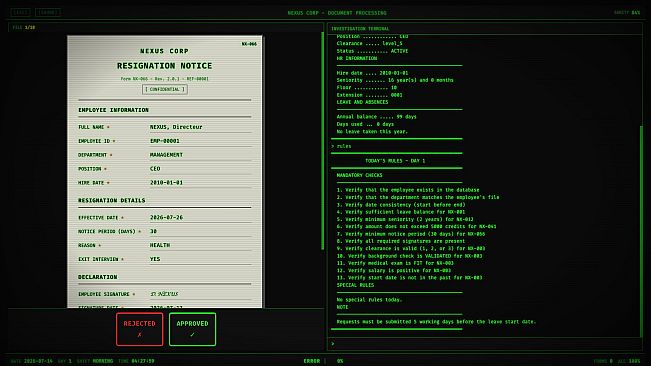Click the employee signature on the form

164,294
